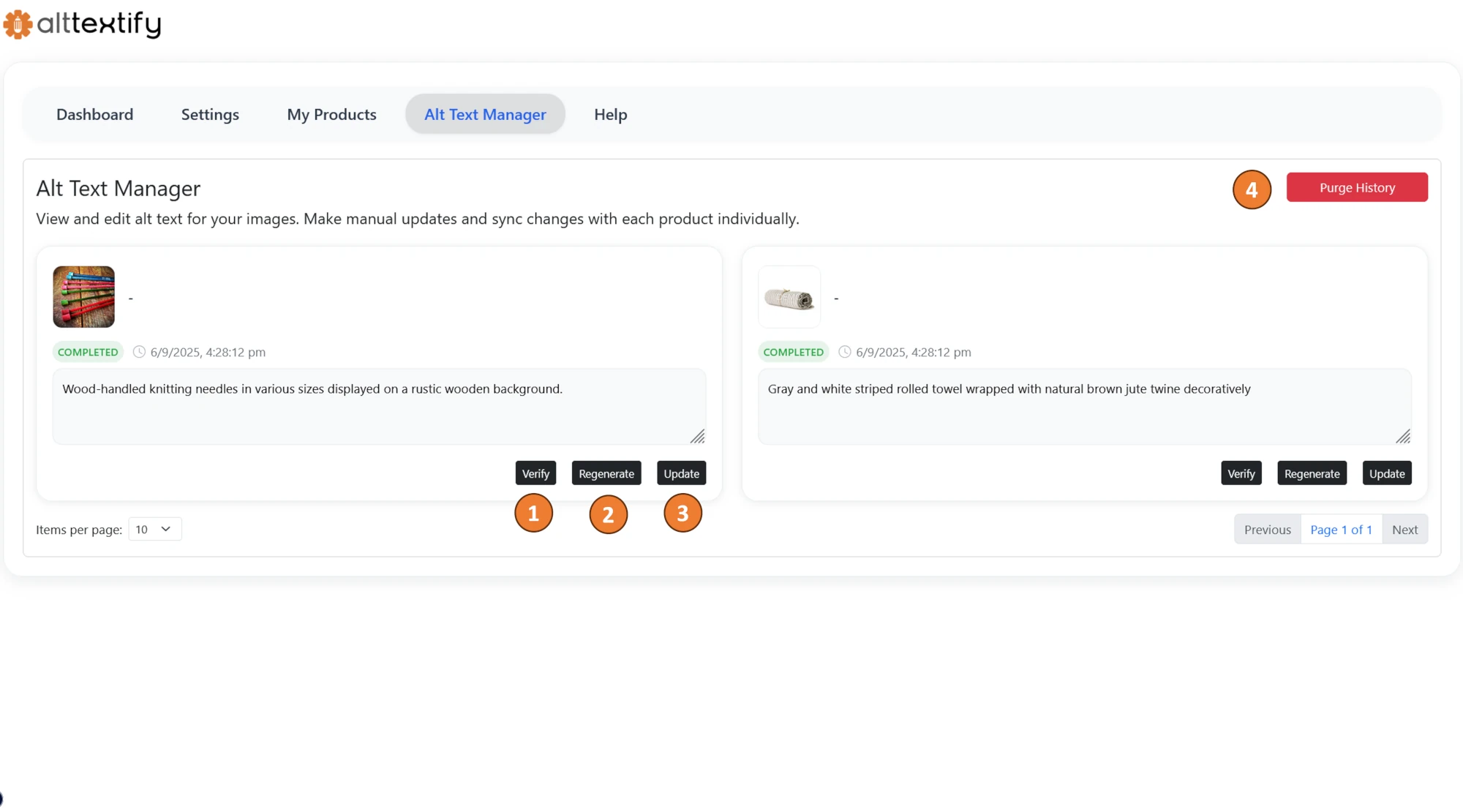Verify the knitting needles alt text
The height and width of the screenshot is (812, 1463).
(x=535, y=473)
